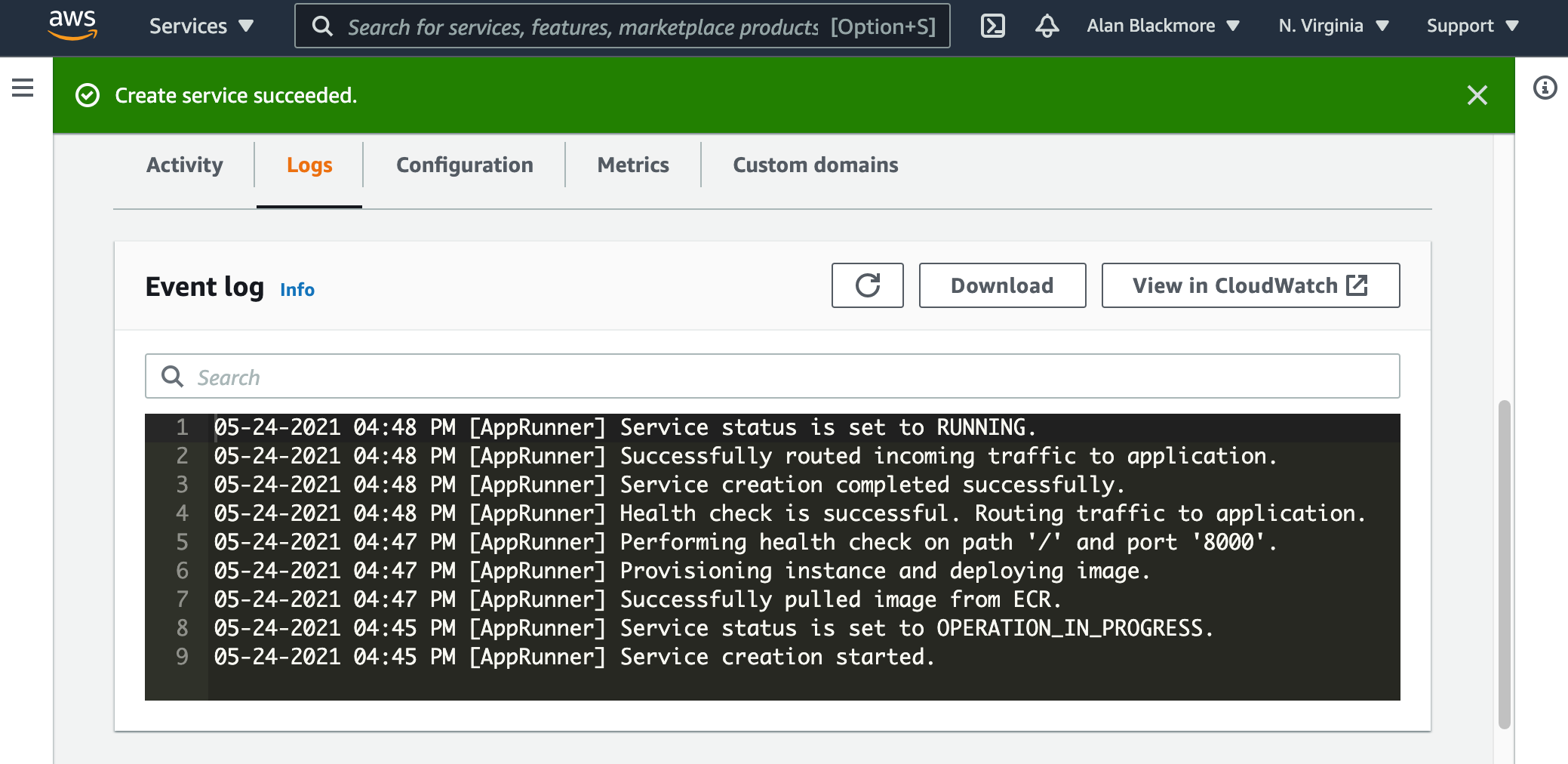Expand the Support menu

1472,26
